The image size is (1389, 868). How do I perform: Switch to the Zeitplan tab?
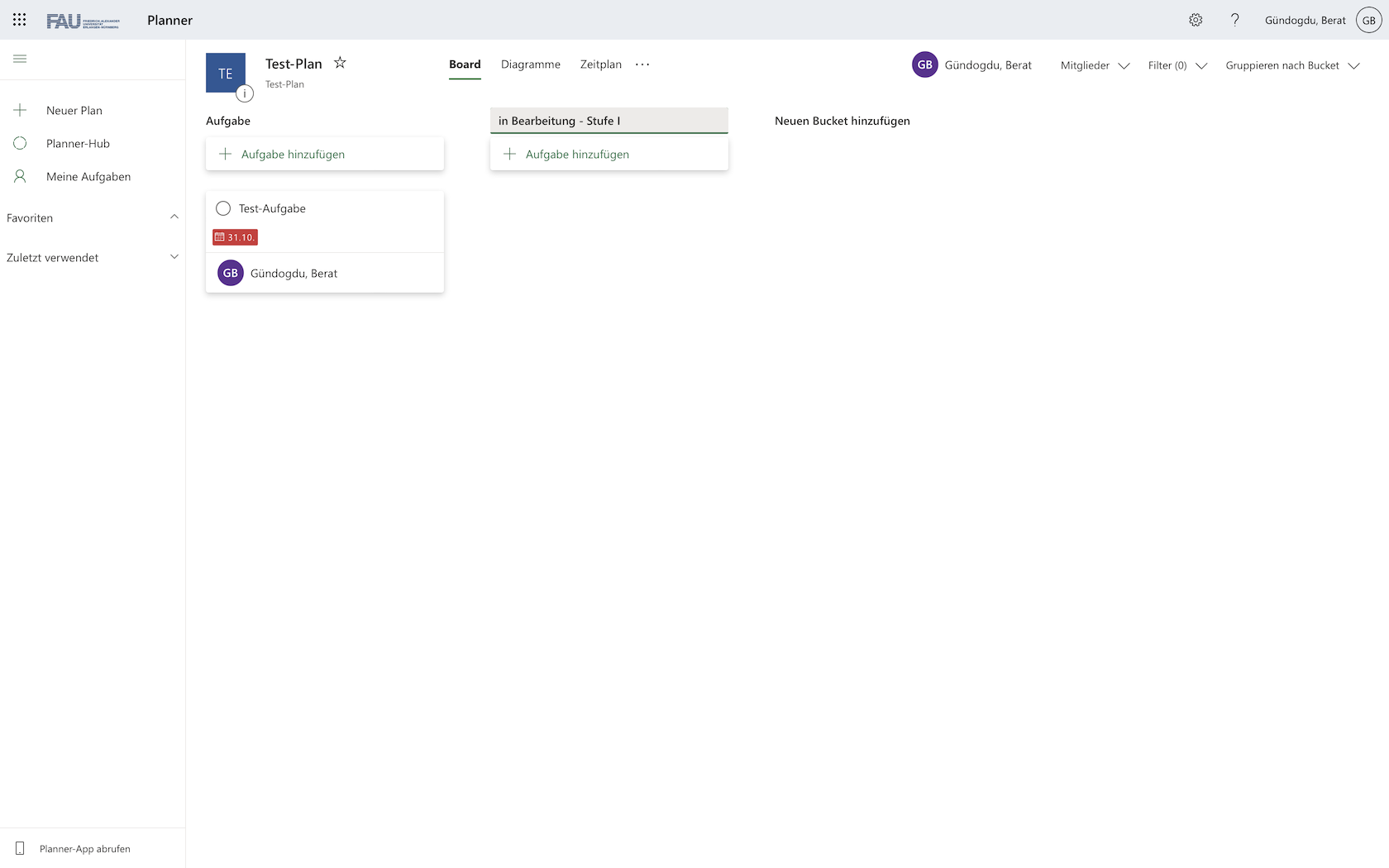tap(601, 64)
